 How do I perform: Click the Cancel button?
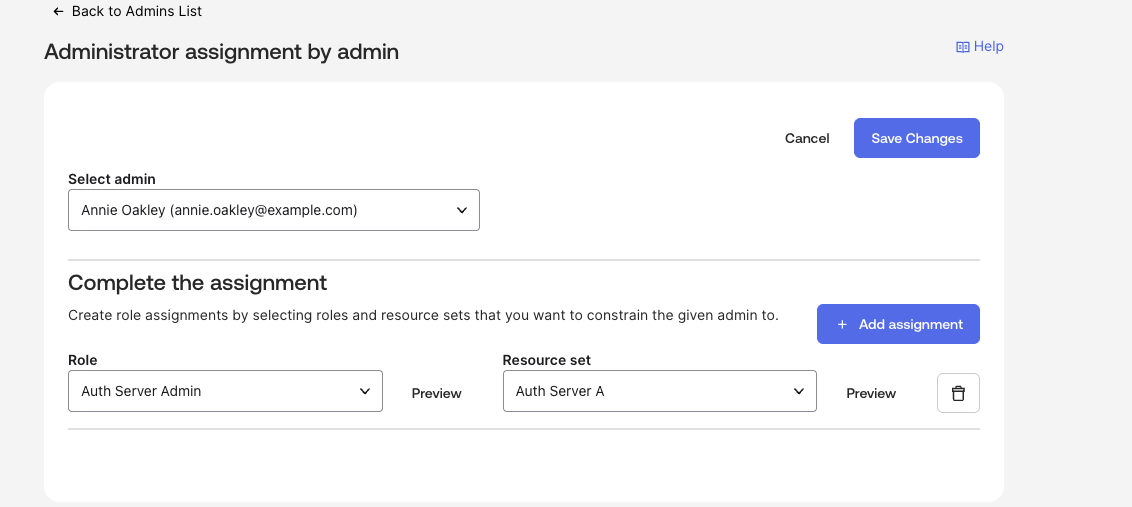tap(807, 138)
